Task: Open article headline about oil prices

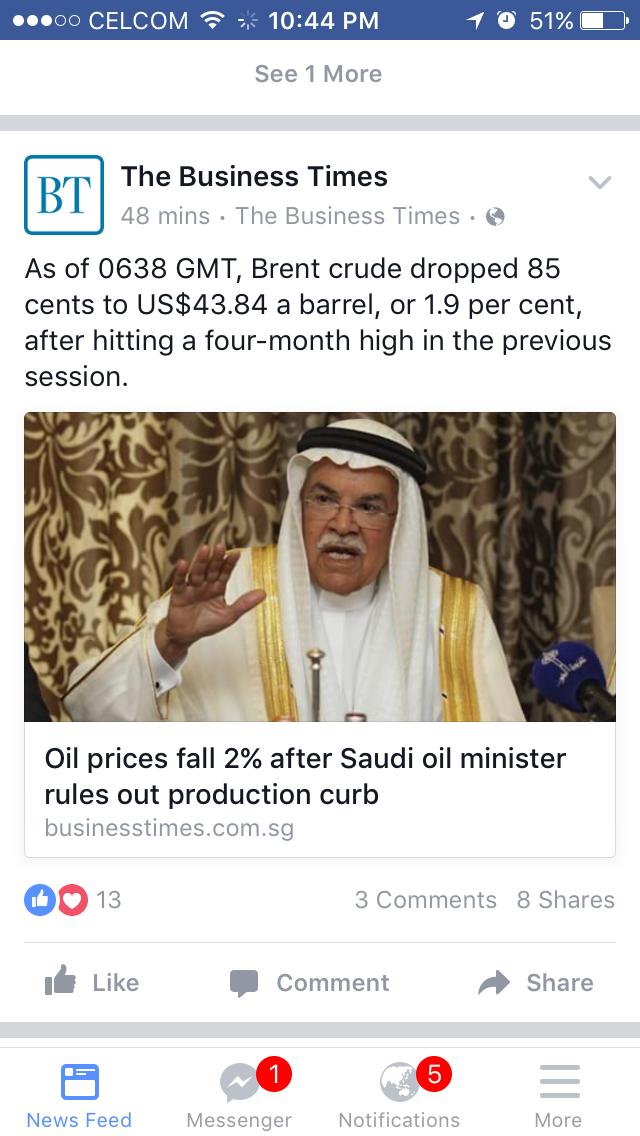Action: pyautogui.click(x=305, y=776)
